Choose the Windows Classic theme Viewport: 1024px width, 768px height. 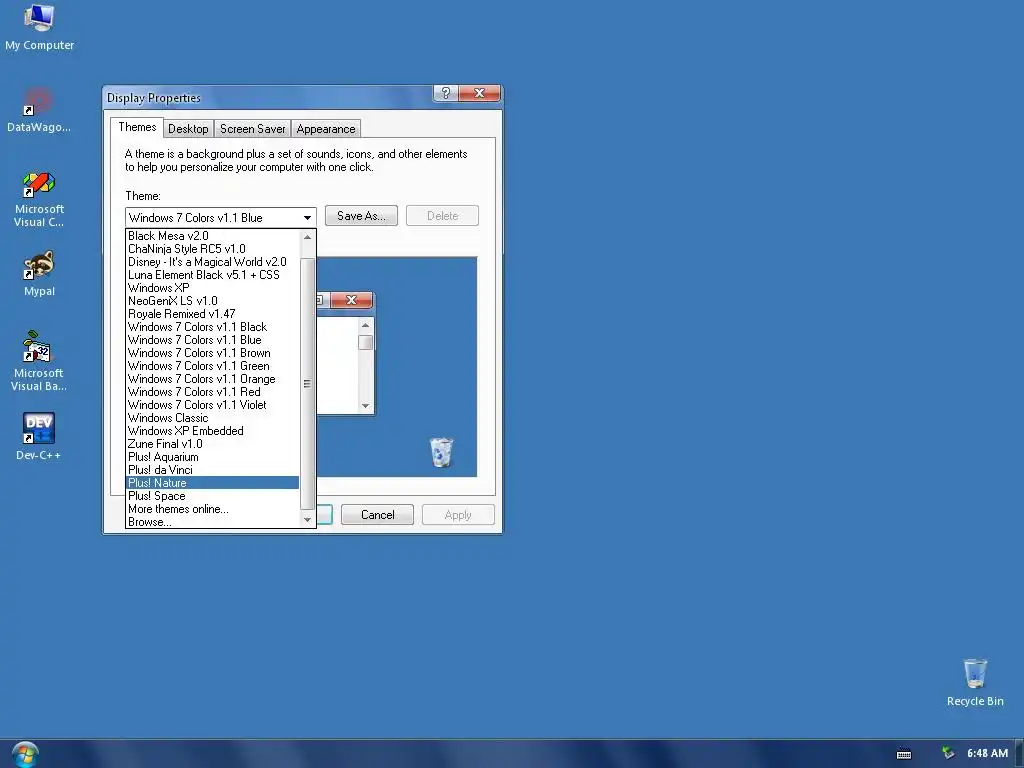click(x=212, y=418)
